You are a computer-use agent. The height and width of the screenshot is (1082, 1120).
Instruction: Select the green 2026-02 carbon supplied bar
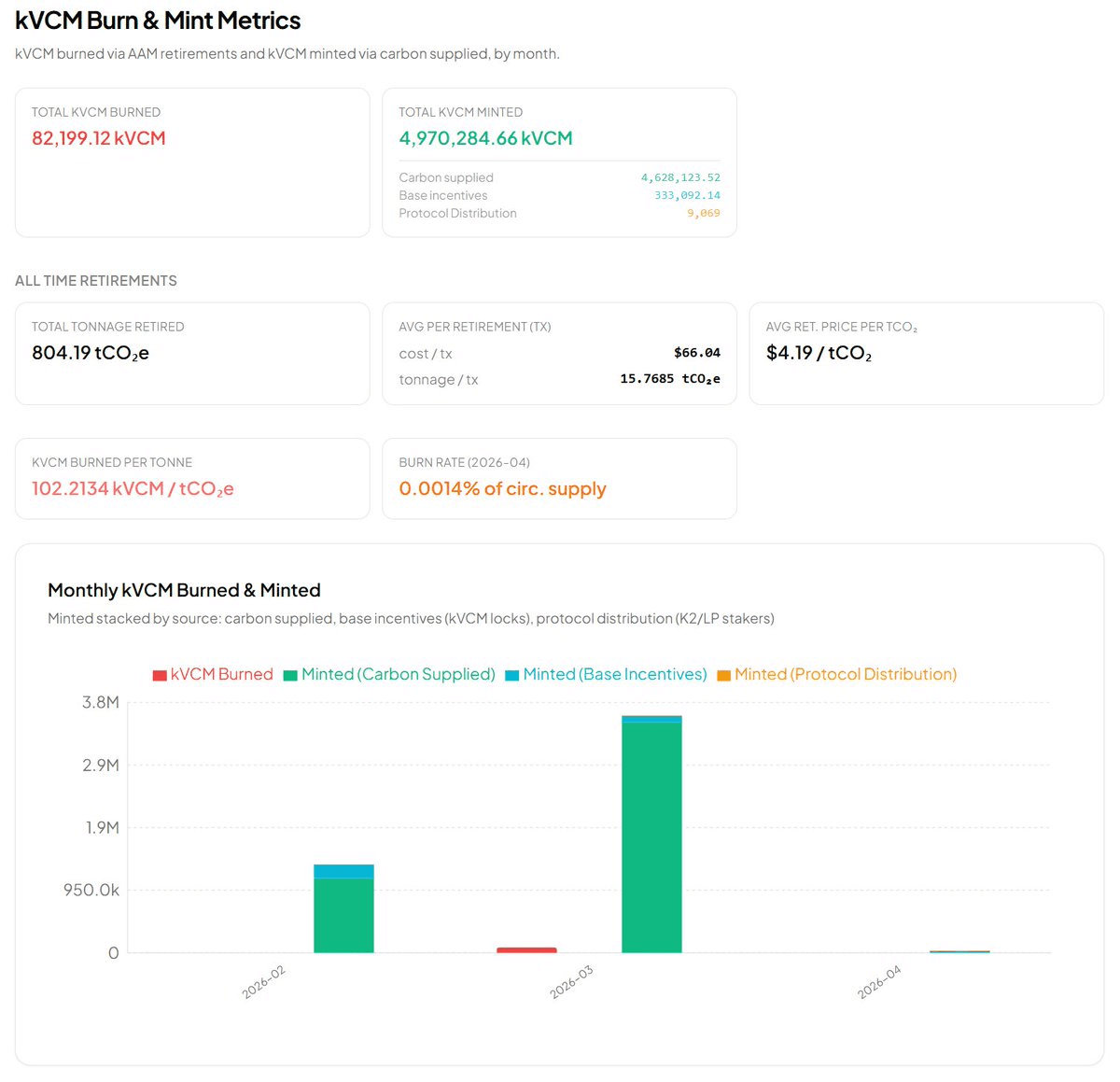(x=343, y=915)
